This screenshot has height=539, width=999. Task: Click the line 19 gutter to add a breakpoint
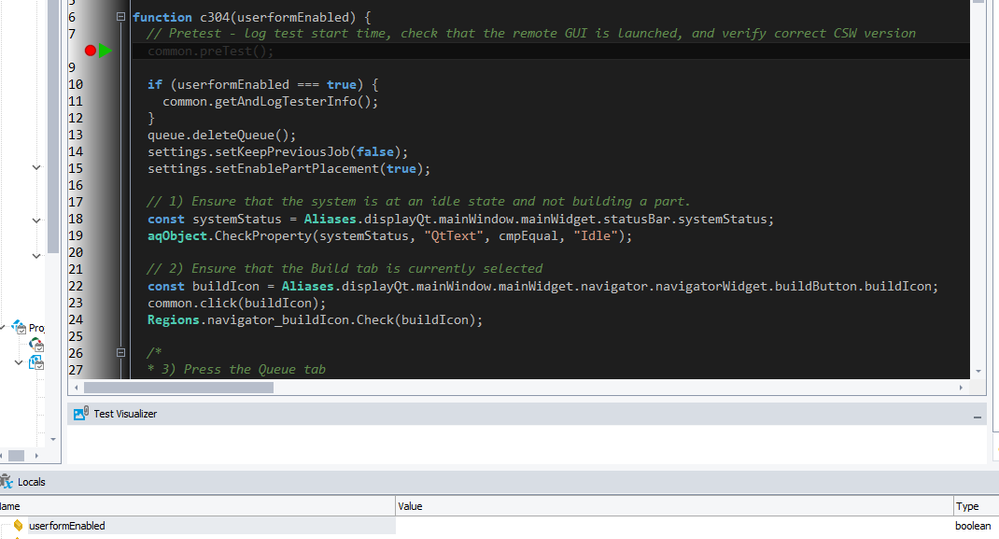91,236
